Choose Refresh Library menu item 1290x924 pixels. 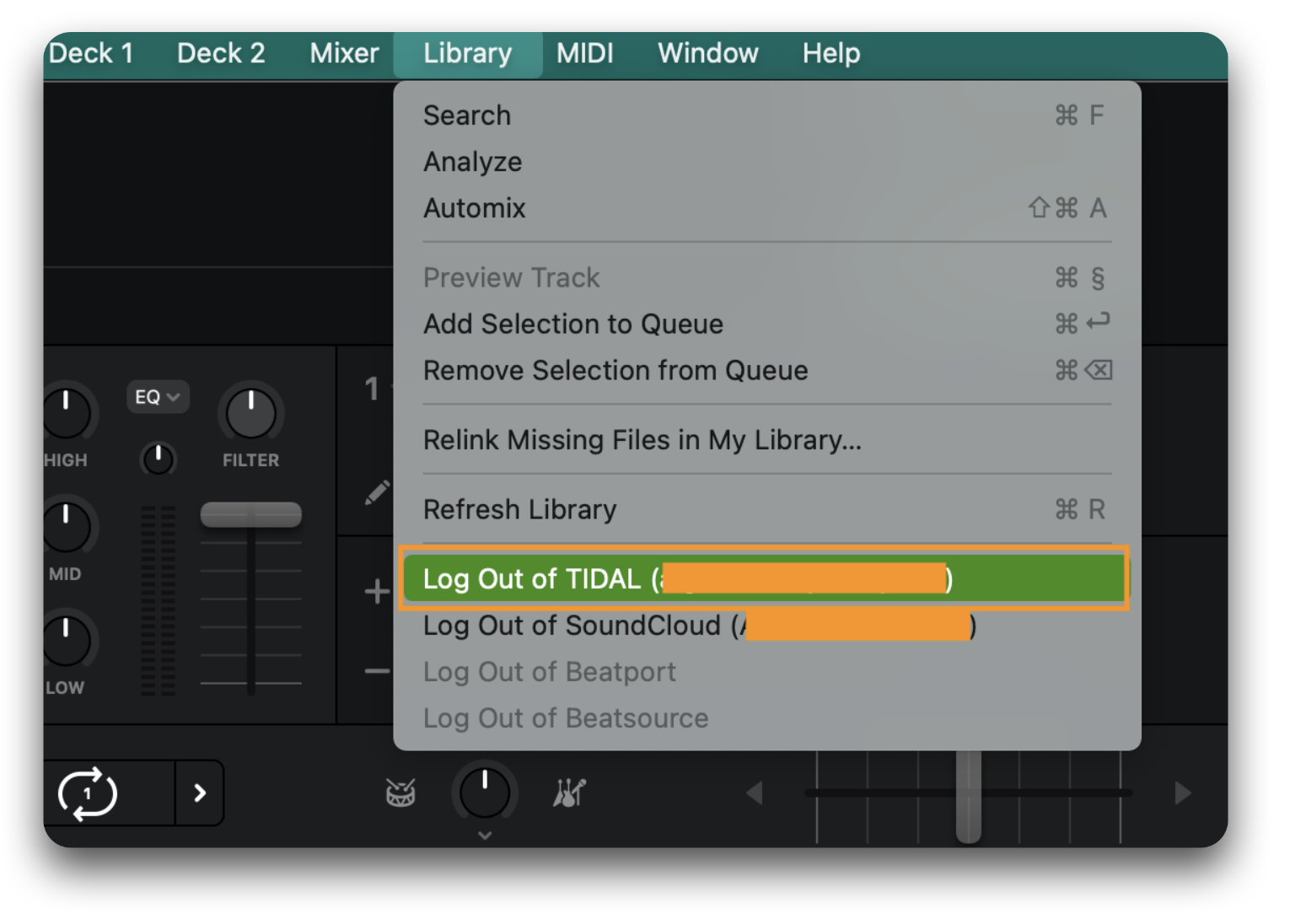click(x=519, y=509)
